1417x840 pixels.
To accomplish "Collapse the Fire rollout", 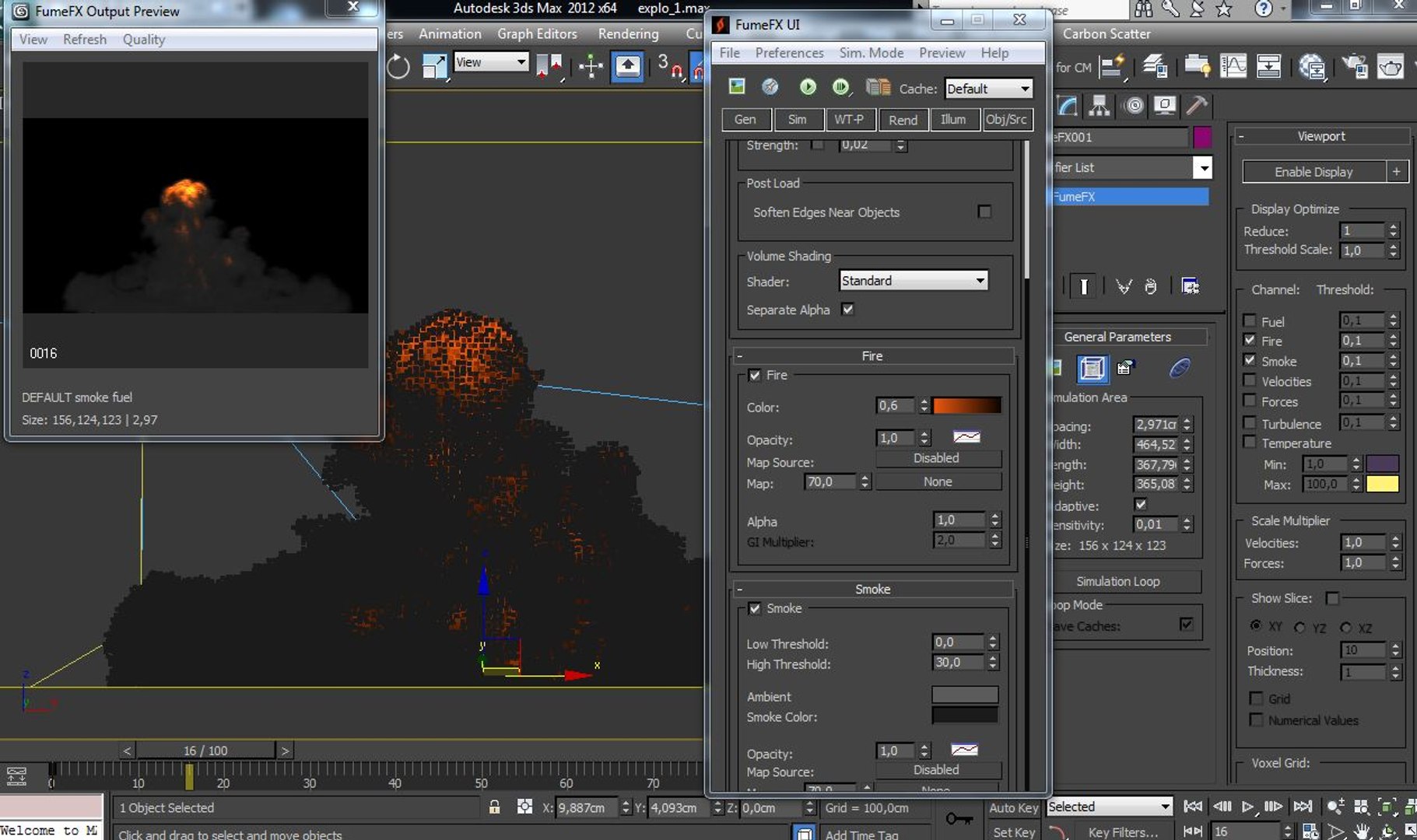I will coord(872,355).
